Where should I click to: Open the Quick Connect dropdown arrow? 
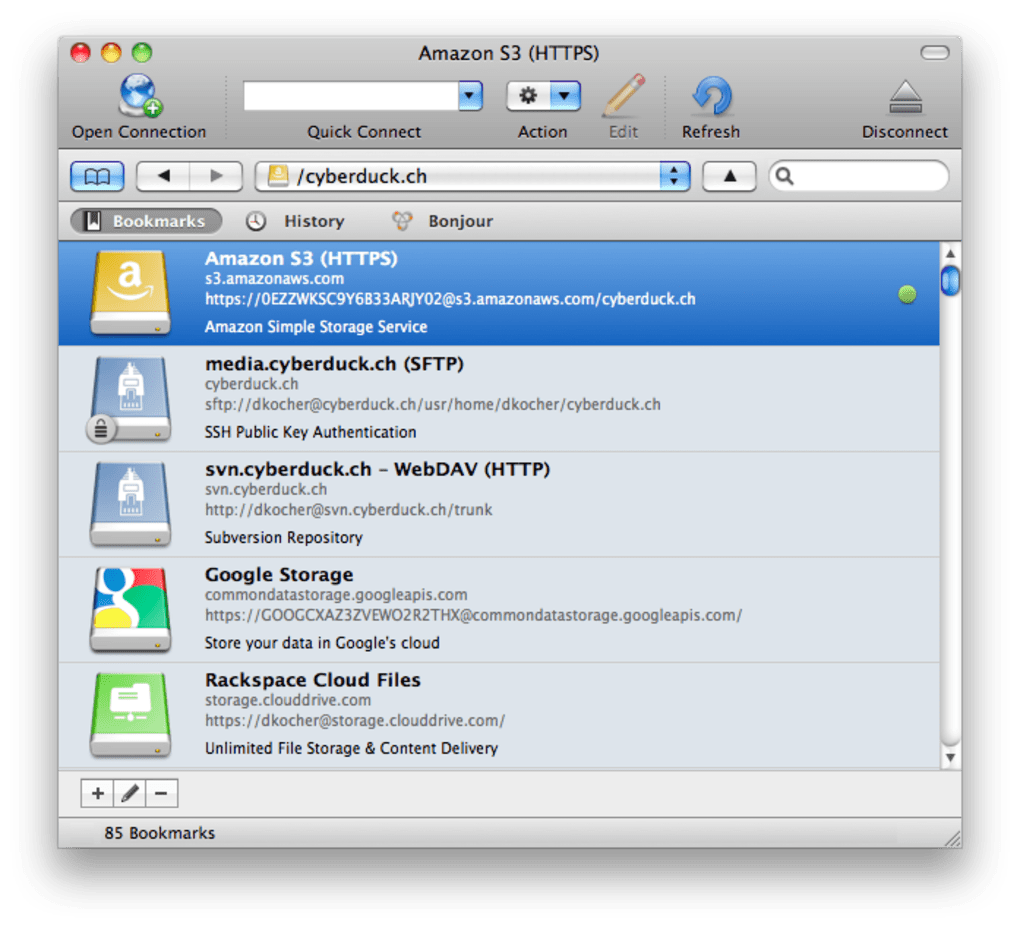(469, 96)
